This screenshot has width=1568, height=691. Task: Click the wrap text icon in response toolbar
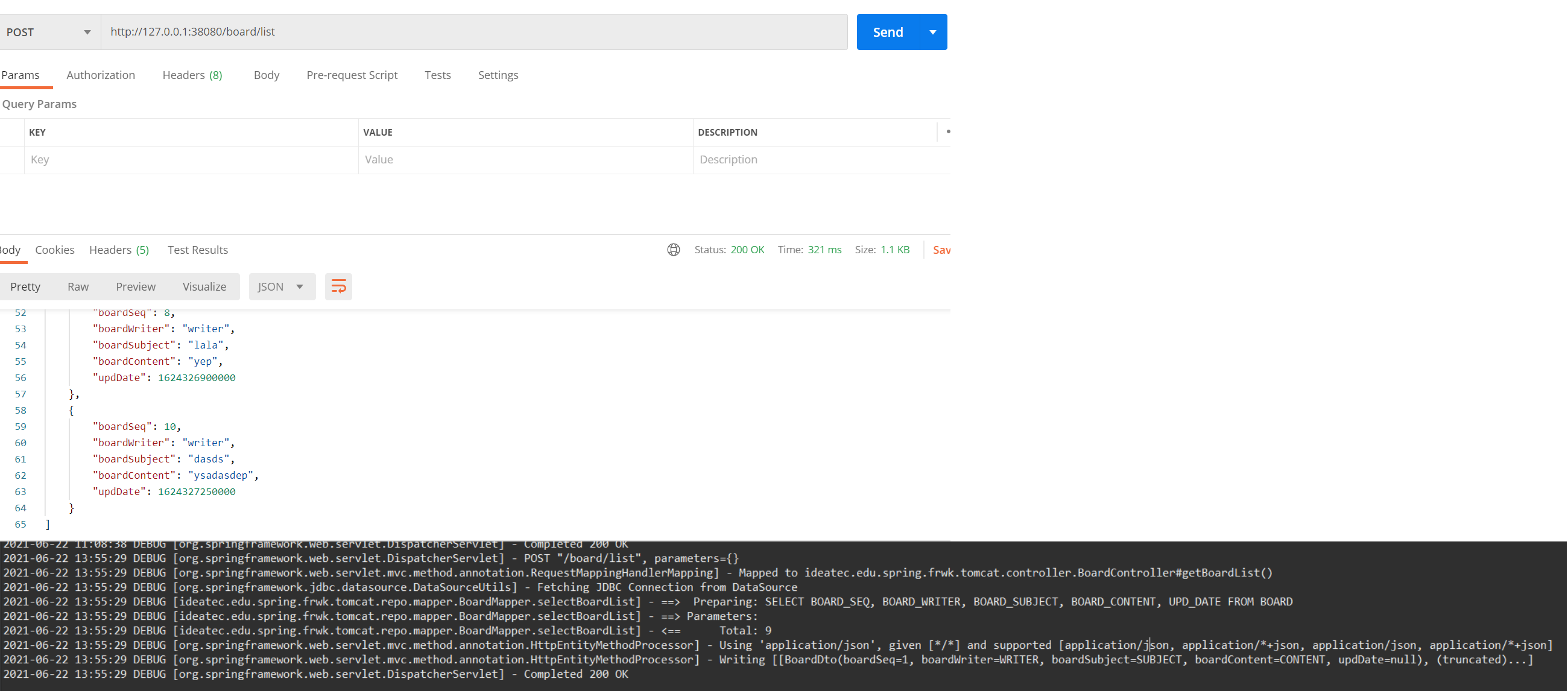(339, 287)
